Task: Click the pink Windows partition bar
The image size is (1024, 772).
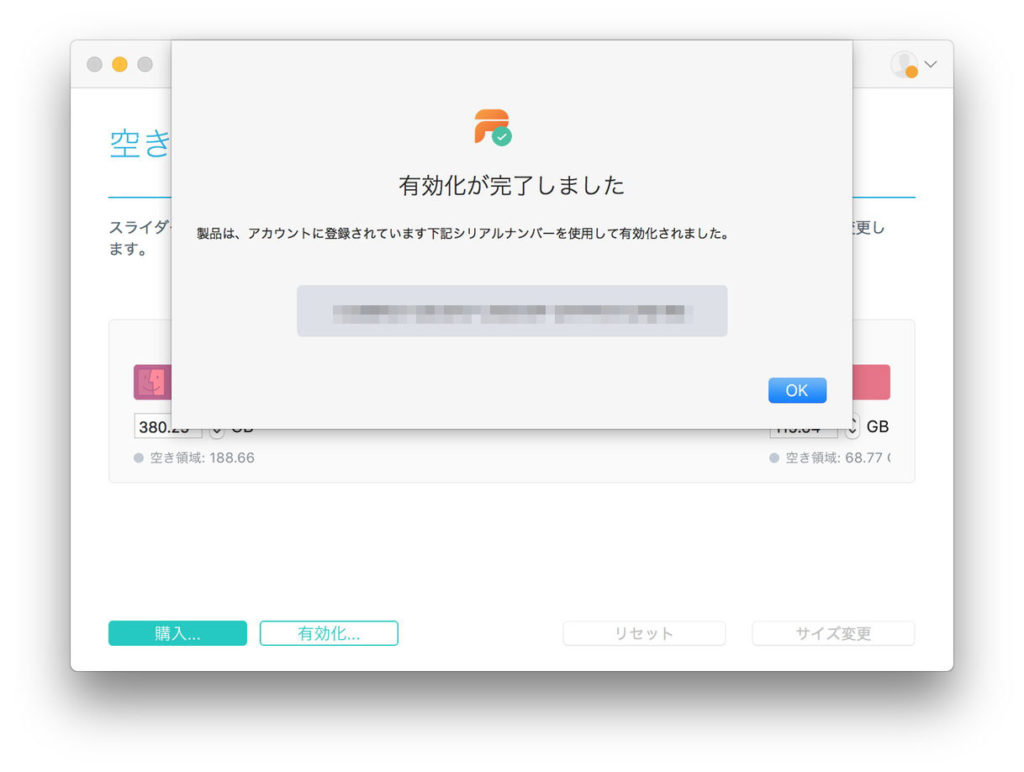Action: 871,382
